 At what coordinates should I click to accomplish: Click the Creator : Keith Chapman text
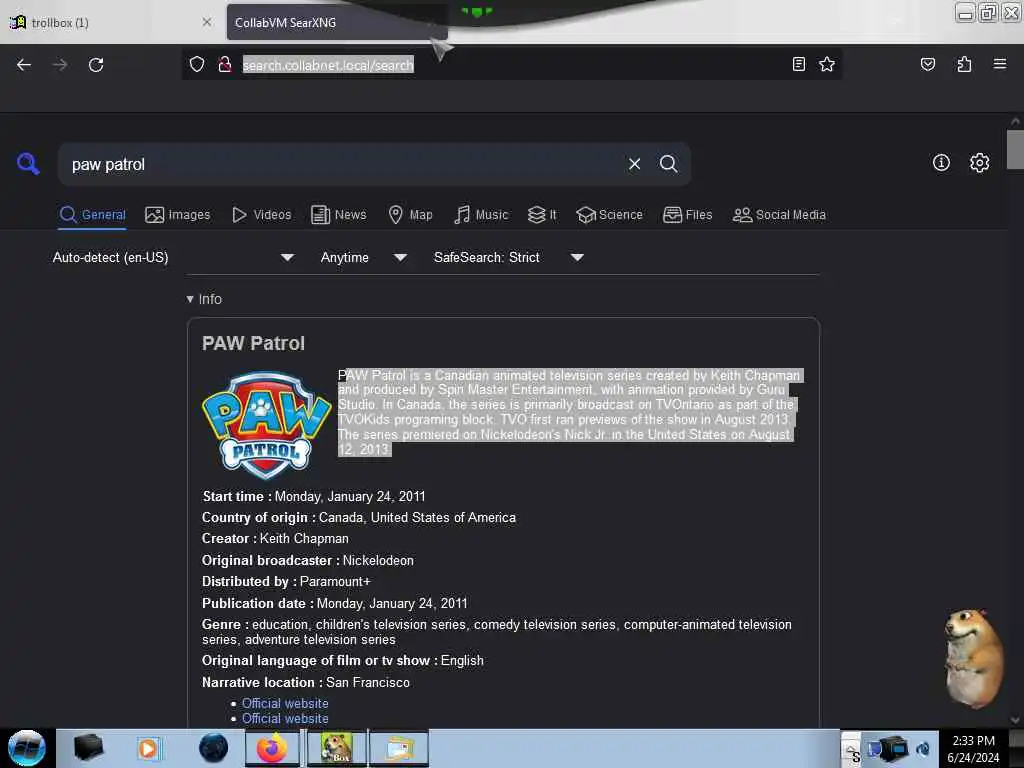point(275,539)
